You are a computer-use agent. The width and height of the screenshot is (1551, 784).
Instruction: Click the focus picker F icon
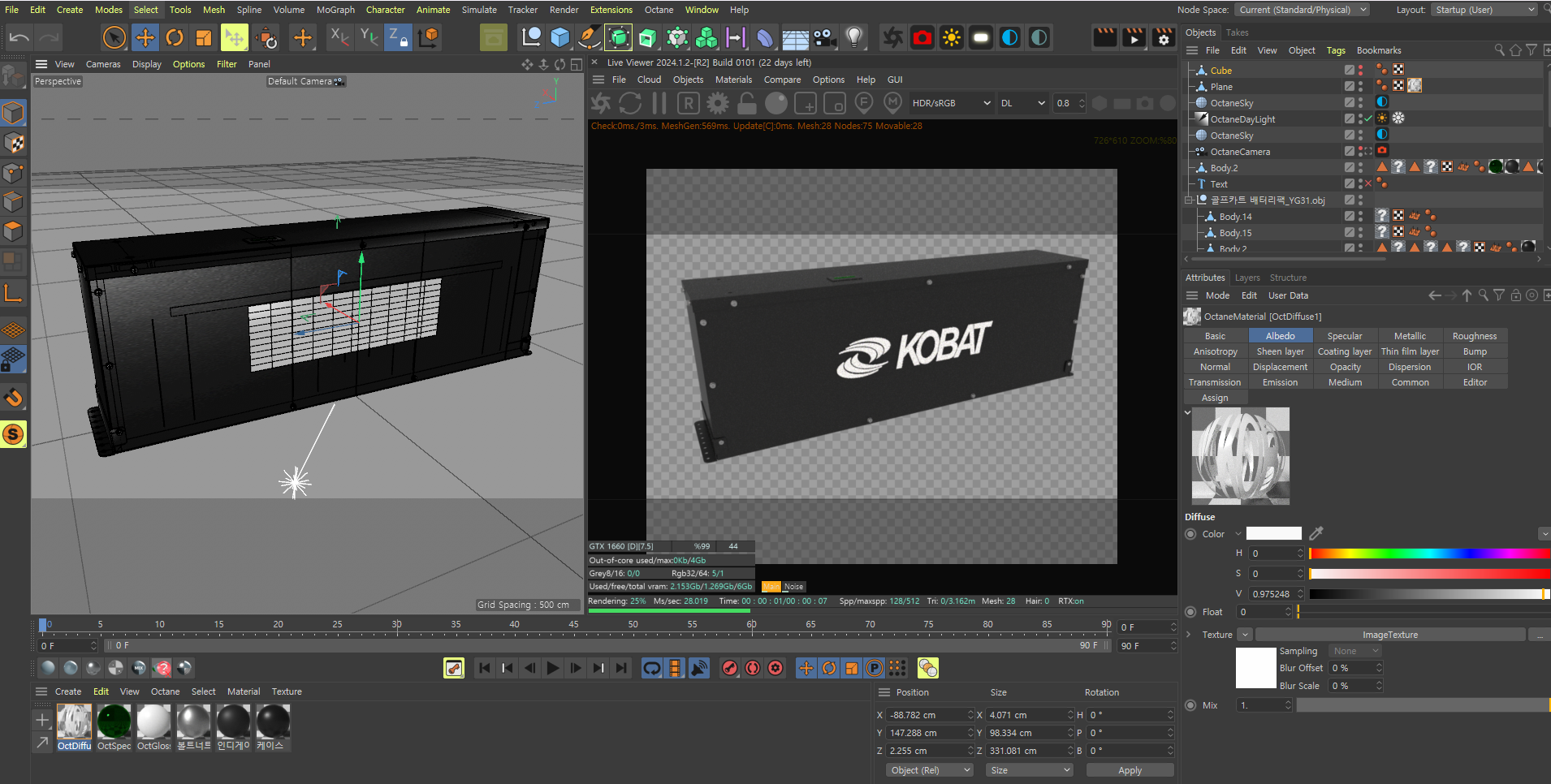point(864,103)
